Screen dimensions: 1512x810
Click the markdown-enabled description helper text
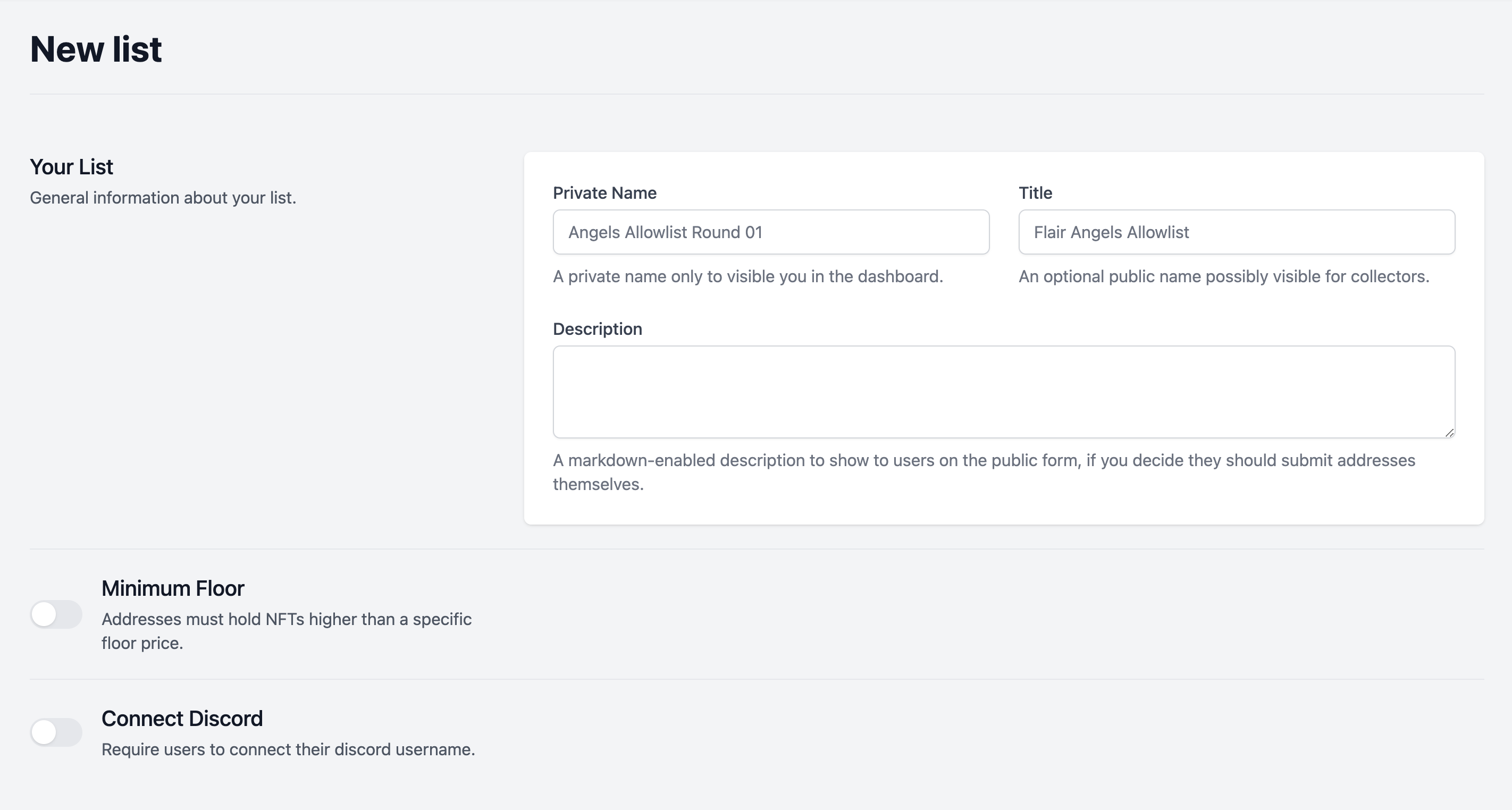pos(984,472)
